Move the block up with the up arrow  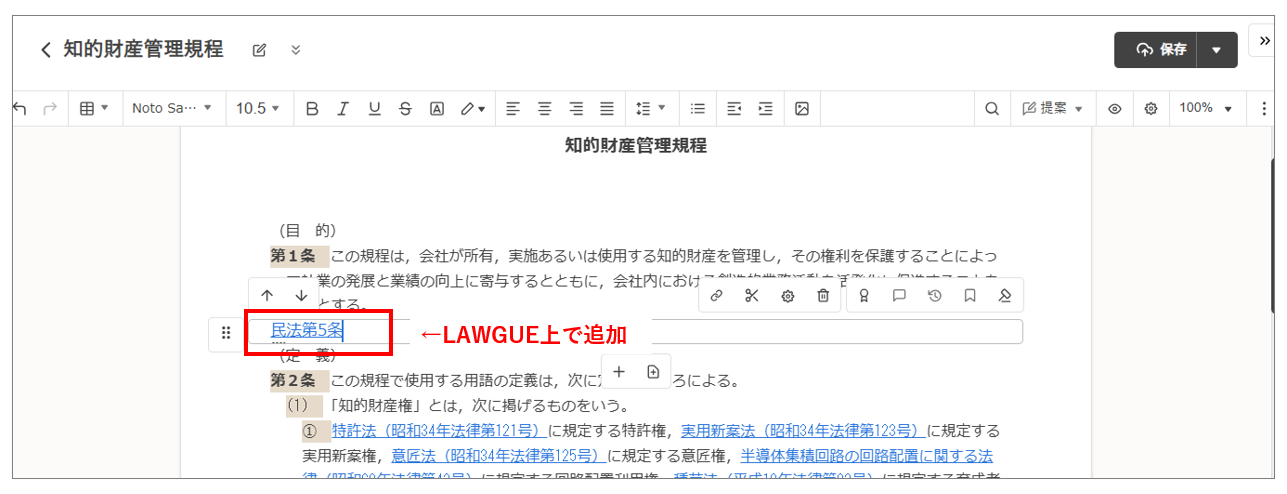click(x=267, y=296)
